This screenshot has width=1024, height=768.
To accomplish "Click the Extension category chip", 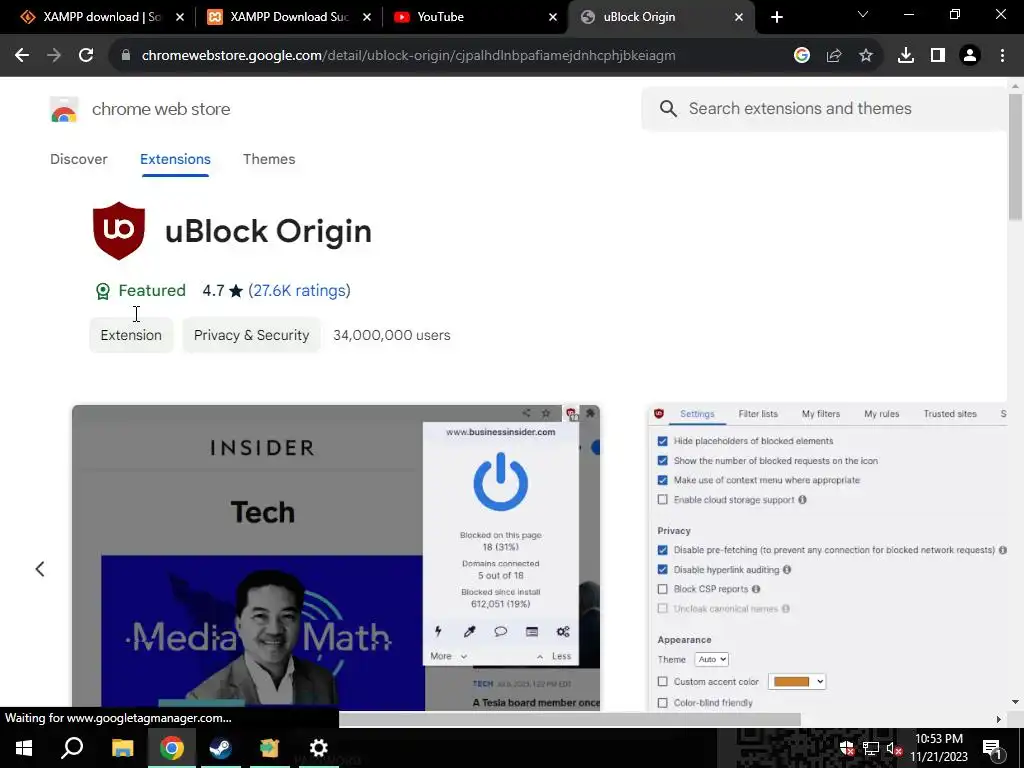I will [x=131, y=335].
